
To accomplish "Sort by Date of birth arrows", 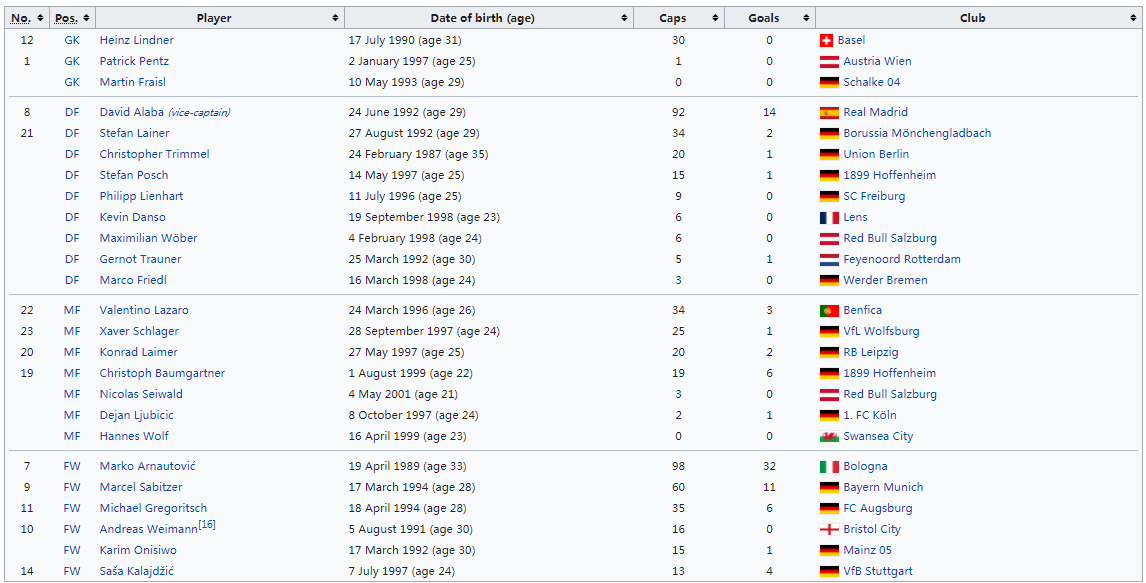I will [624, 18].
